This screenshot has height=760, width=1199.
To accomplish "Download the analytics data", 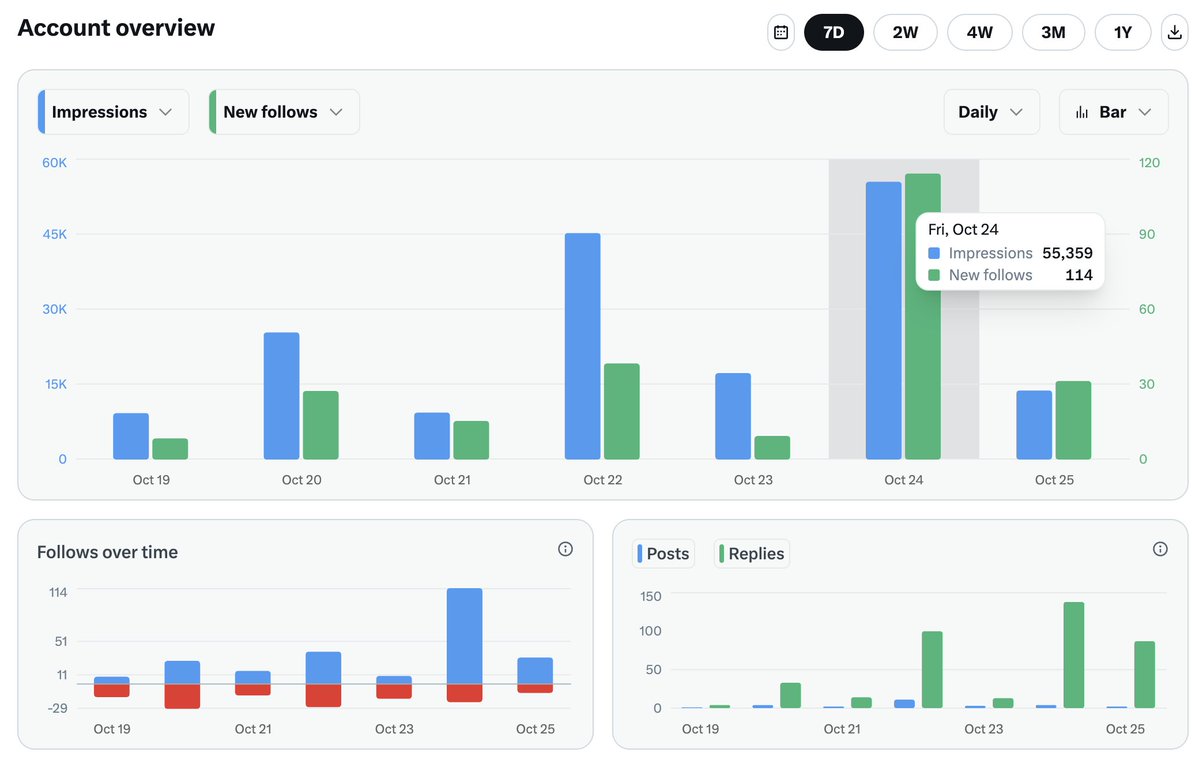I will pos(1174,33).
